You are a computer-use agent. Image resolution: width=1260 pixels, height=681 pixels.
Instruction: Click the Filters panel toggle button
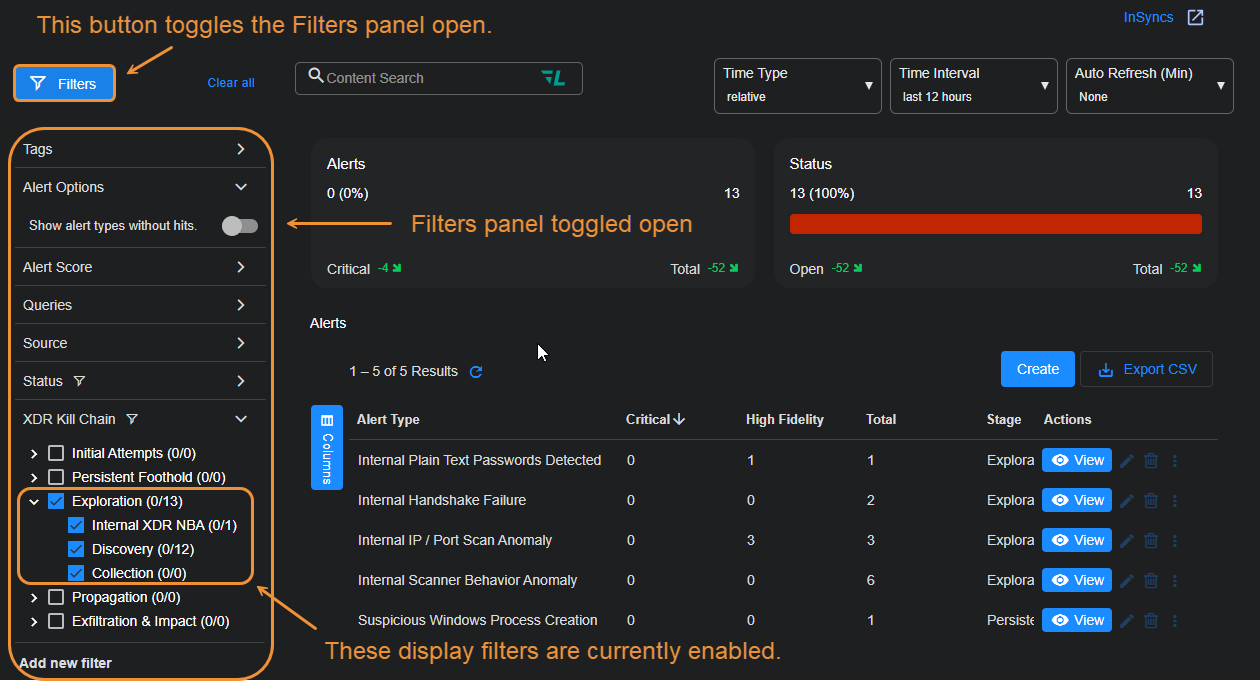pyautogui.click(x=63, y=83)
